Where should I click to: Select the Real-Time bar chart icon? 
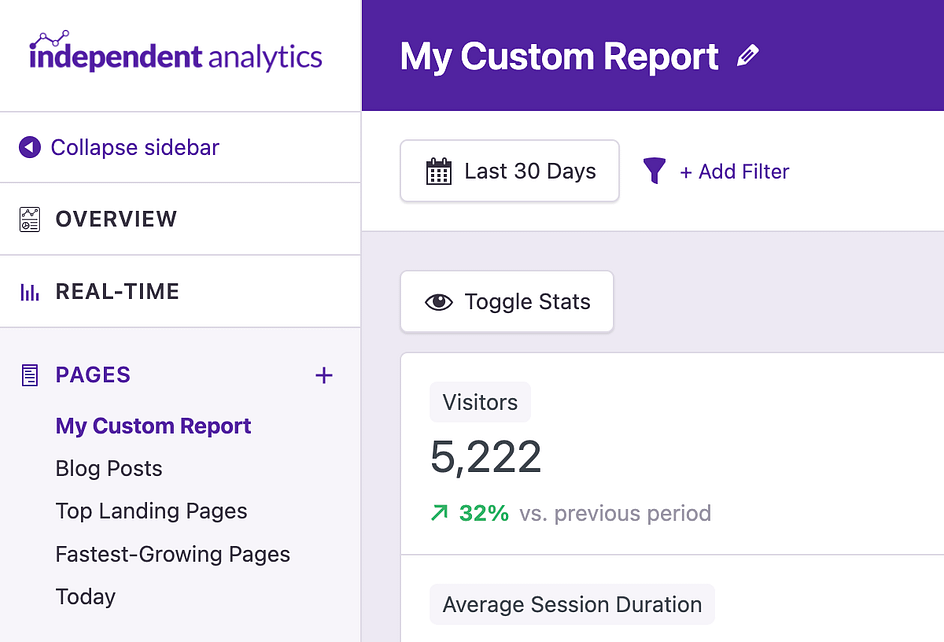tap(28, 291)
